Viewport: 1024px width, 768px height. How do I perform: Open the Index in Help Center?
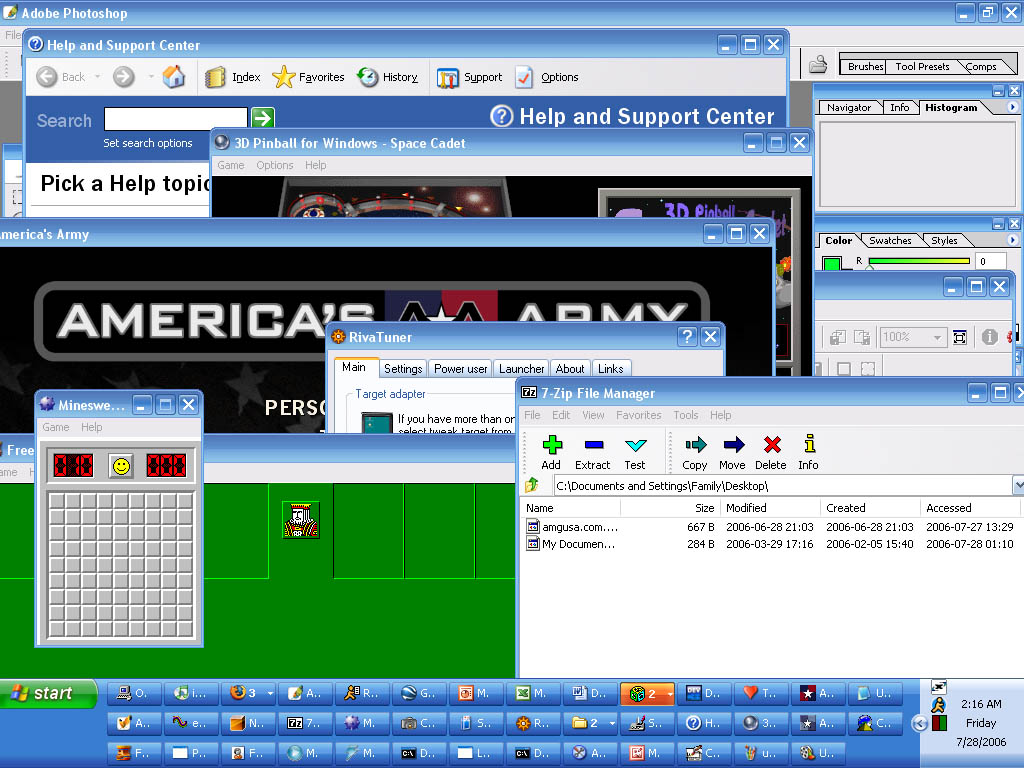point(232,77)
